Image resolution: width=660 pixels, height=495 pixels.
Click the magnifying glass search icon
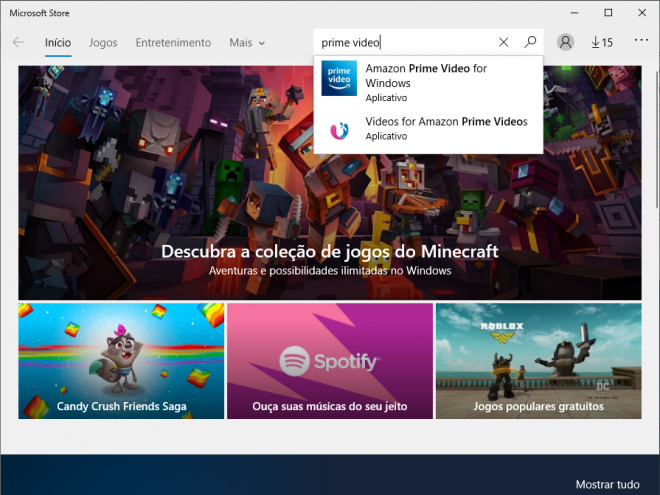tap(530, 42)
